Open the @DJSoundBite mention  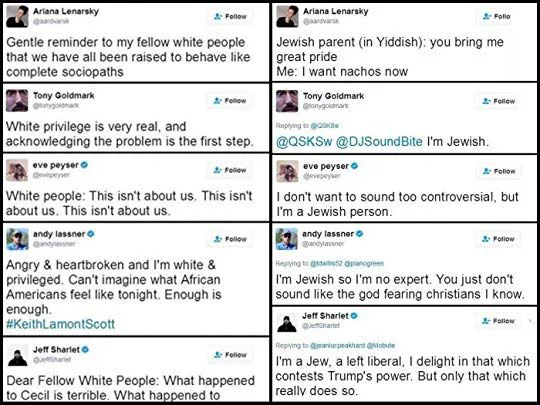click(x=379, y=142)
